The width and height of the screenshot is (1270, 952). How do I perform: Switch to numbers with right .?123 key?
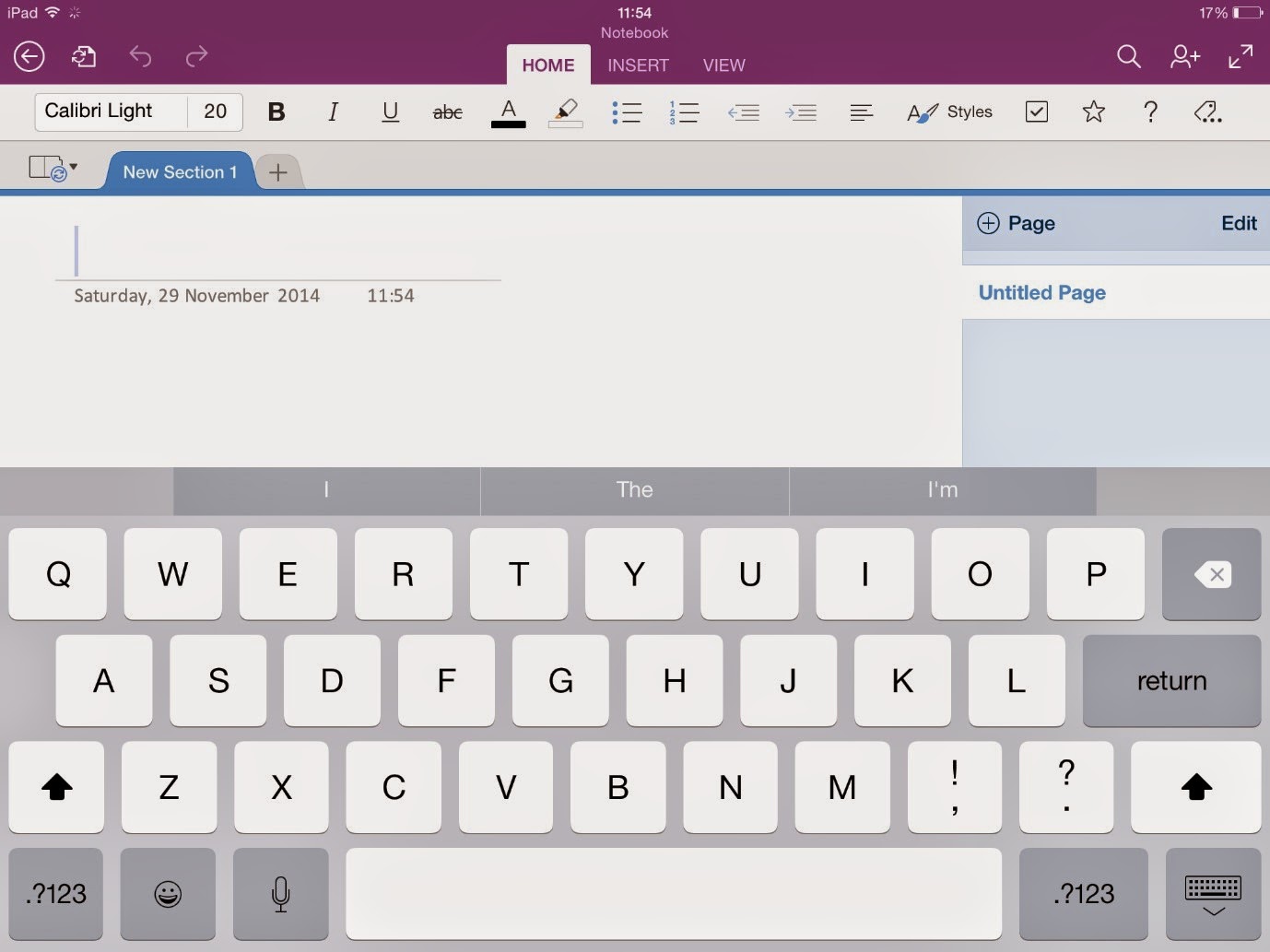pos(1084,894)
